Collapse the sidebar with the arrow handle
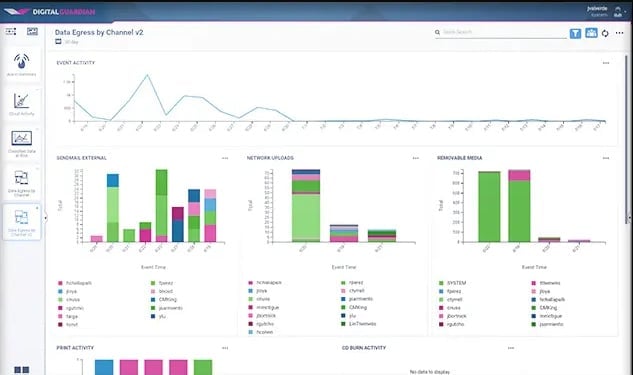 coord(46,218)
